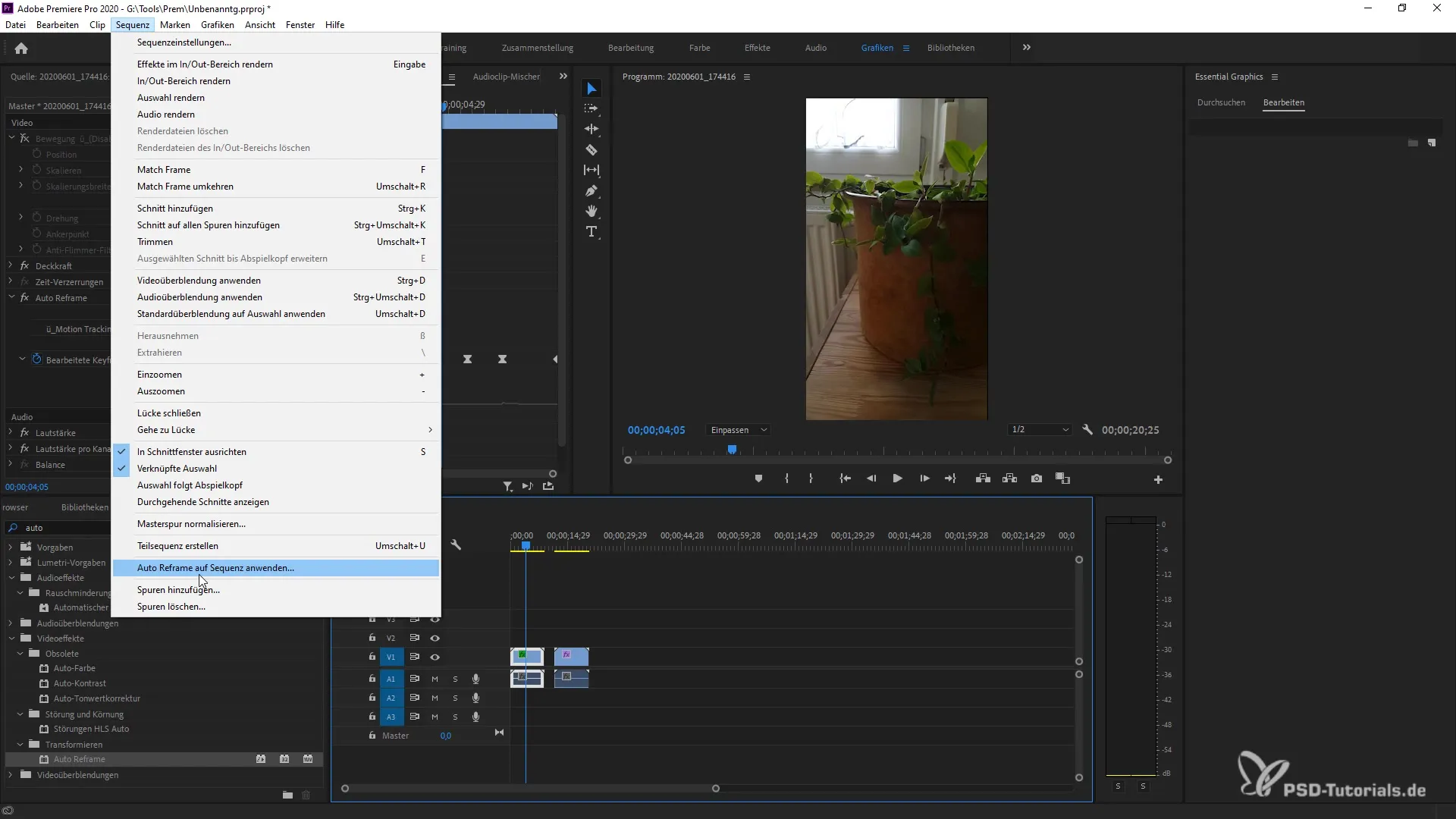
Task: Mark Out point in Program monitor
Action: (x=811, y=479)
